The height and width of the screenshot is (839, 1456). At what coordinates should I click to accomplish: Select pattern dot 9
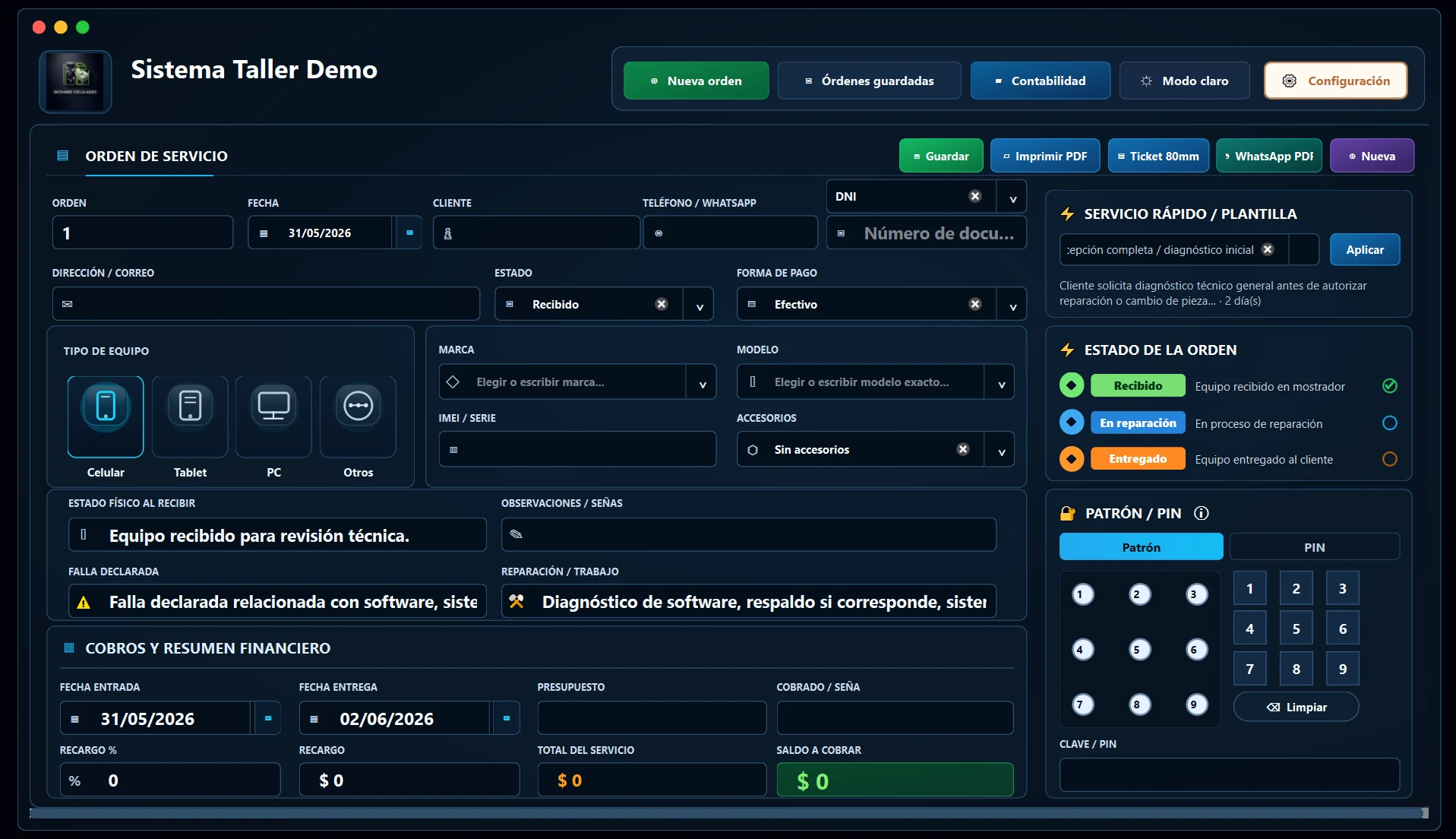[x=1196, y=704]
